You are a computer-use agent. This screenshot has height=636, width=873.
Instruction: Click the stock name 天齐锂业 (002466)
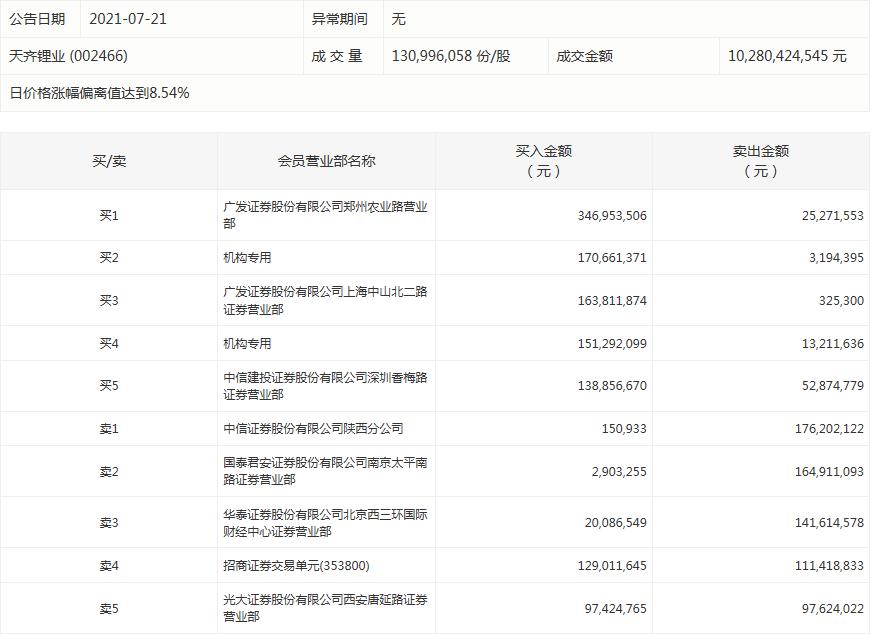coord(68,56)
